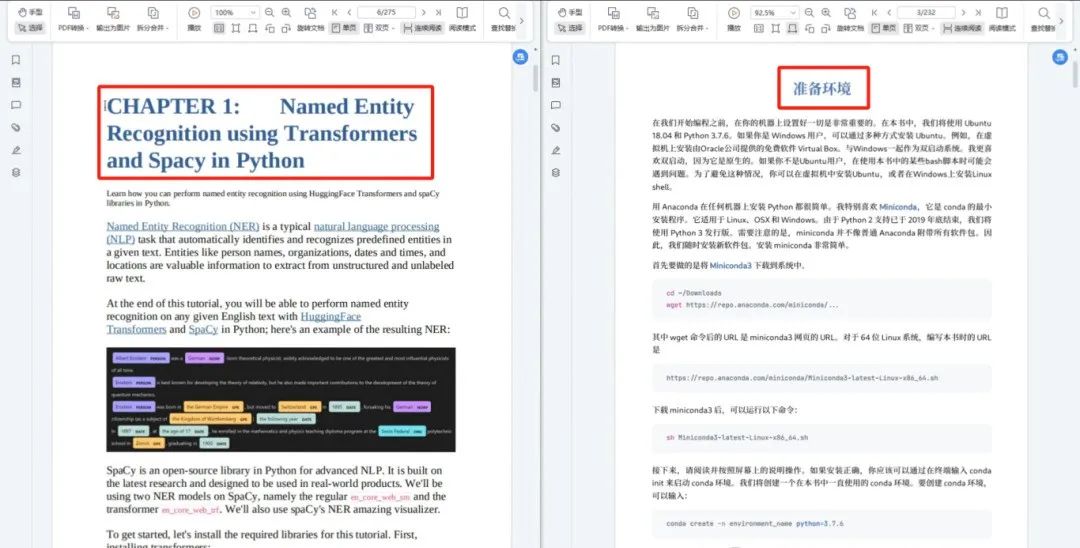Open PDF转换 conversion menu in the English PDF window
Screen dimensions: 1080x548
[74, 19]
